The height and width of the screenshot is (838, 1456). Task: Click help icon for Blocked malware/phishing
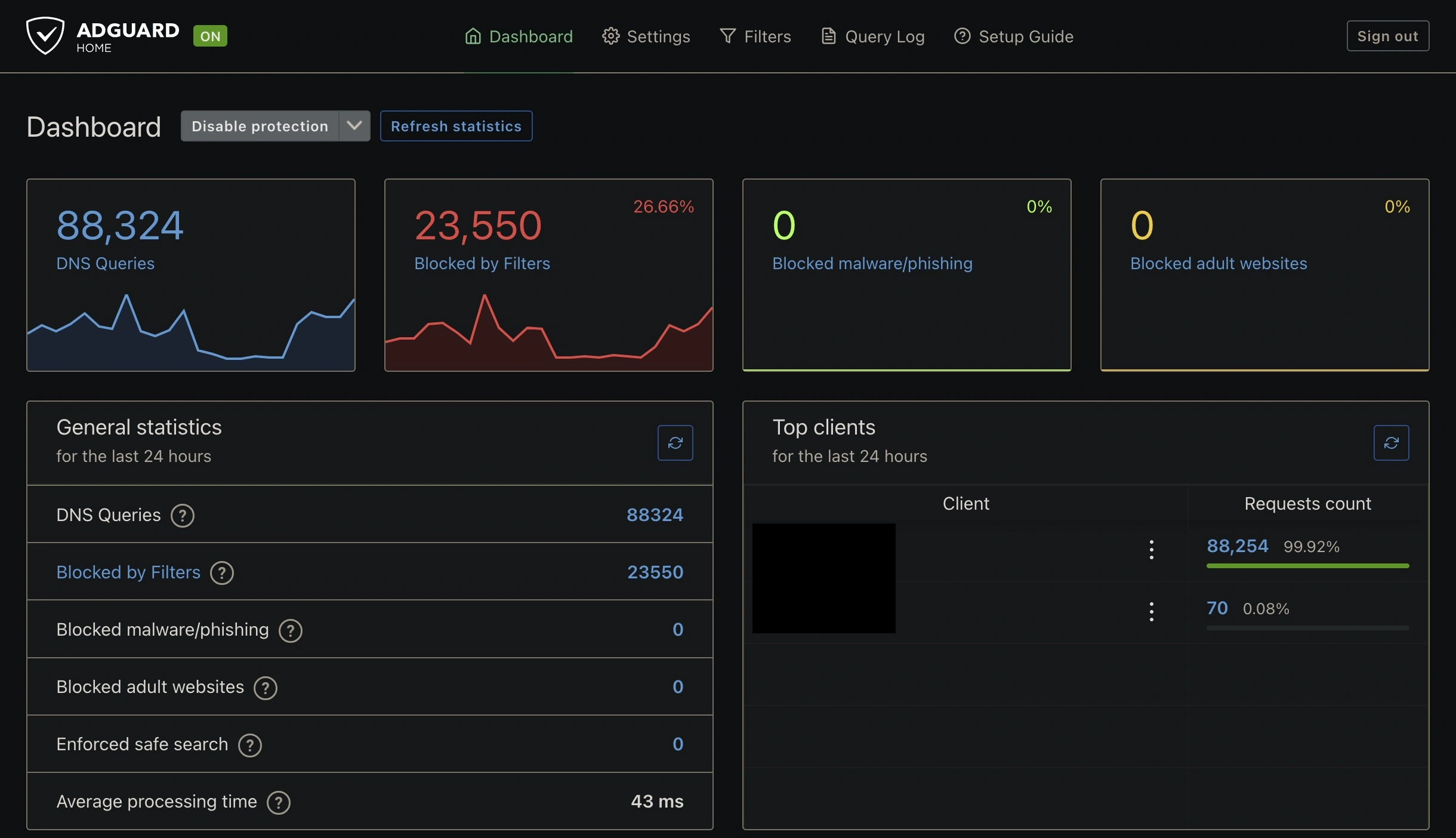click(x=291, y=630)
